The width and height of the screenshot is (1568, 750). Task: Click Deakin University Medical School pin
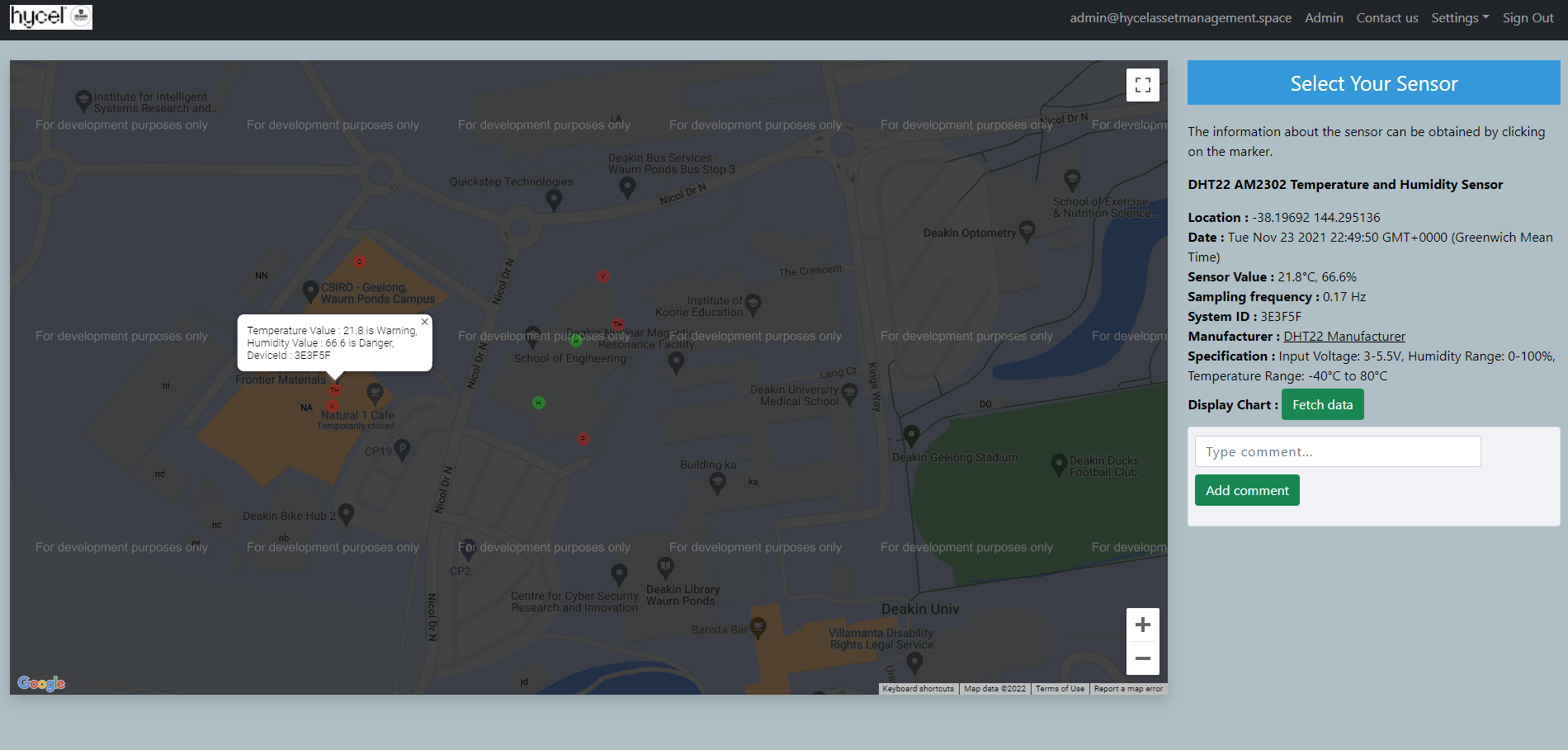pyautogui.click(x=850, y=394)
